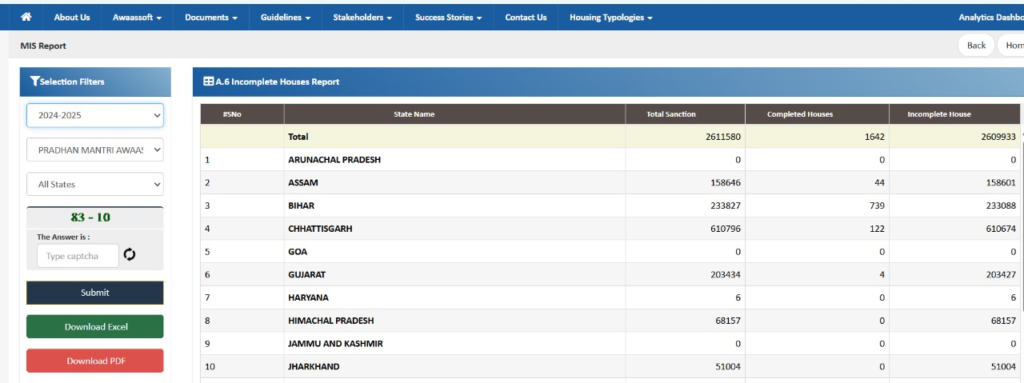
Task: Expand the Success Stories menu
Action: (x=449, y=18)
